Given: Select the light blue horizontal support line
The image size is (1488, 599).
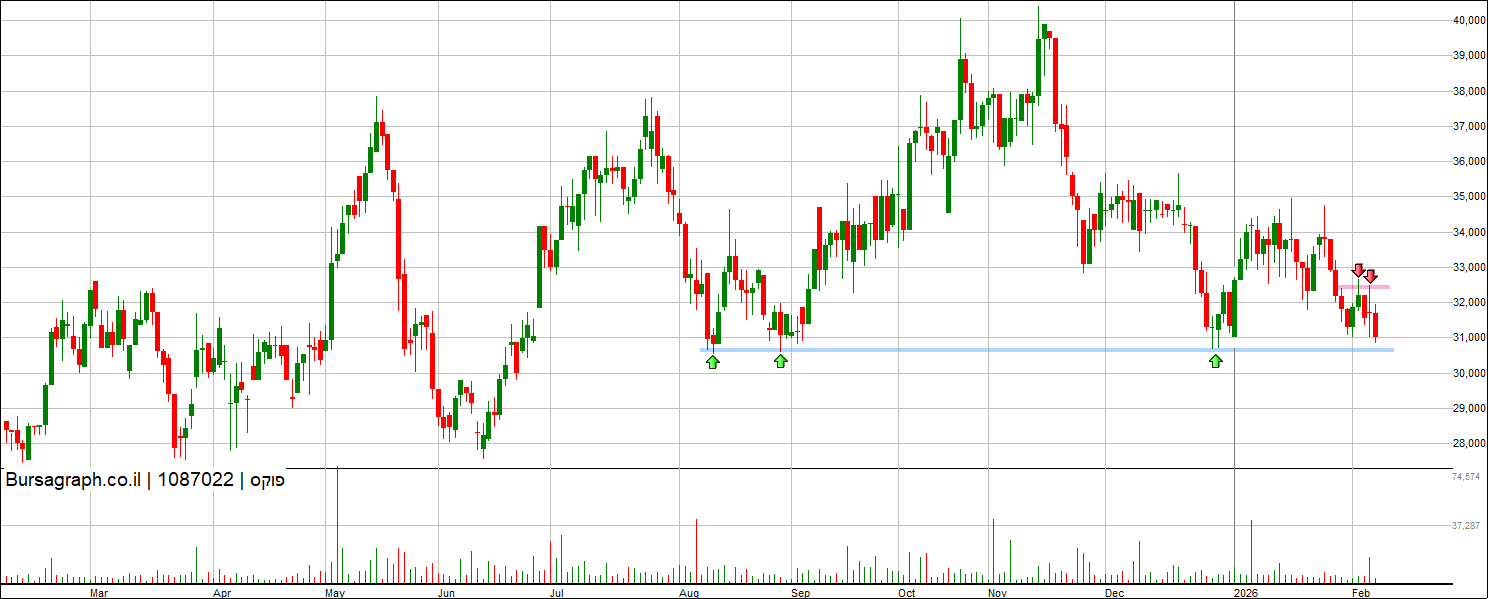Looking at the screenshot, I should [1046, 350].
